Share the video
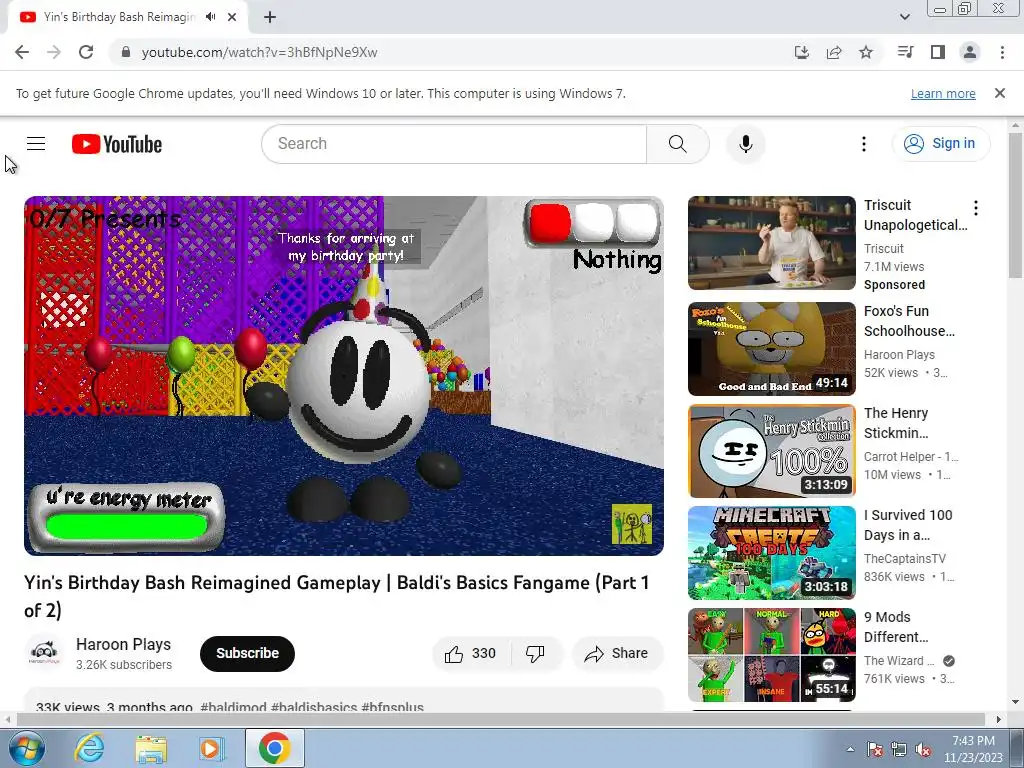 pos(617,653)
